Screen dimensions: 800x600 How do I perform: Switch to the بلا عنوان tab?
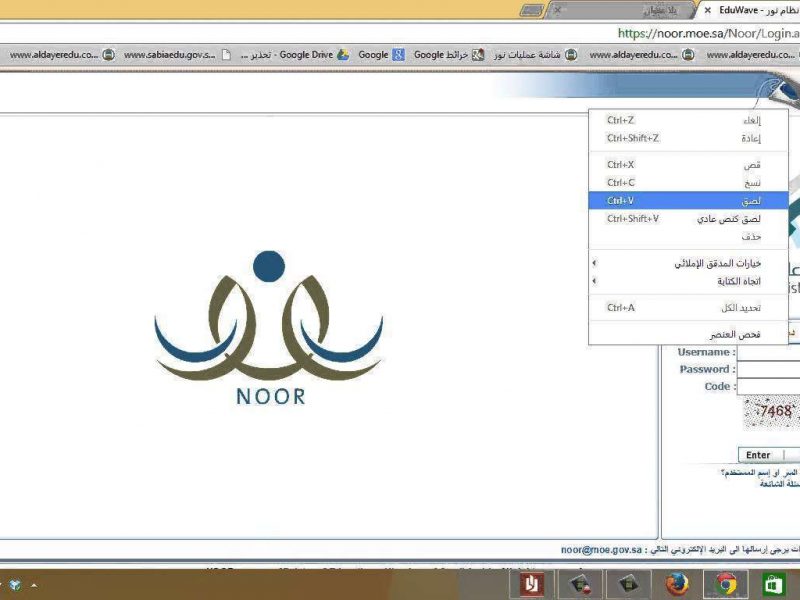tap(622, 10)
